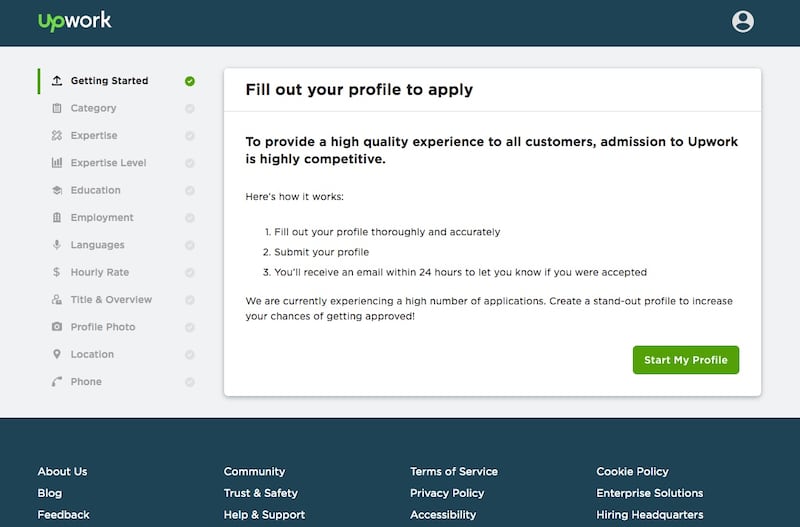Open the Title & Overview step
Image resolution: width=800 pixels, height=527 pixels.
(111, 299)
